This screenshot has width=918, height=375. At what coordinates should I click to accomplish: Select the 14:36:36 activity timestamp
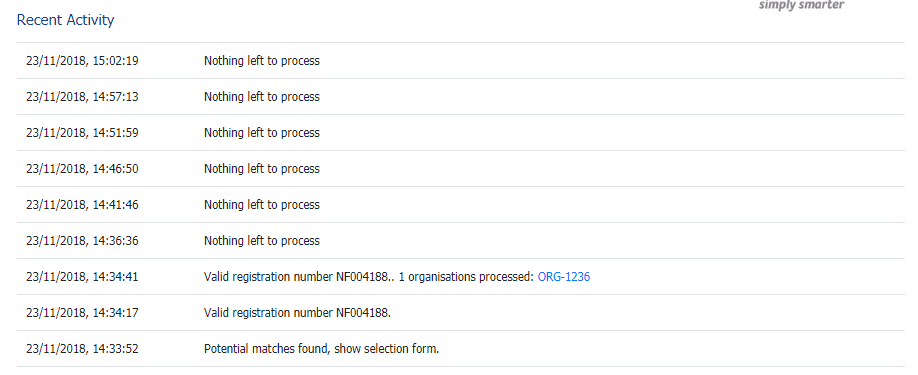(x=82, y=240)
